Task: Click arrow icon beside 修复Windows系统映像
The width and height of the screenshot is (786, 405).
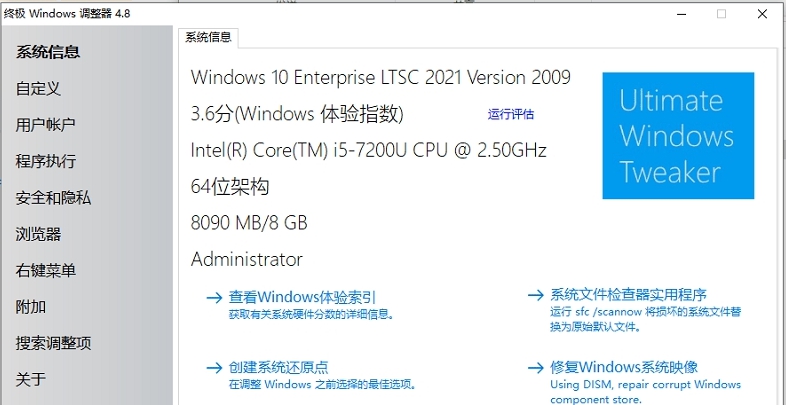Action: click(x=535, y=368)
